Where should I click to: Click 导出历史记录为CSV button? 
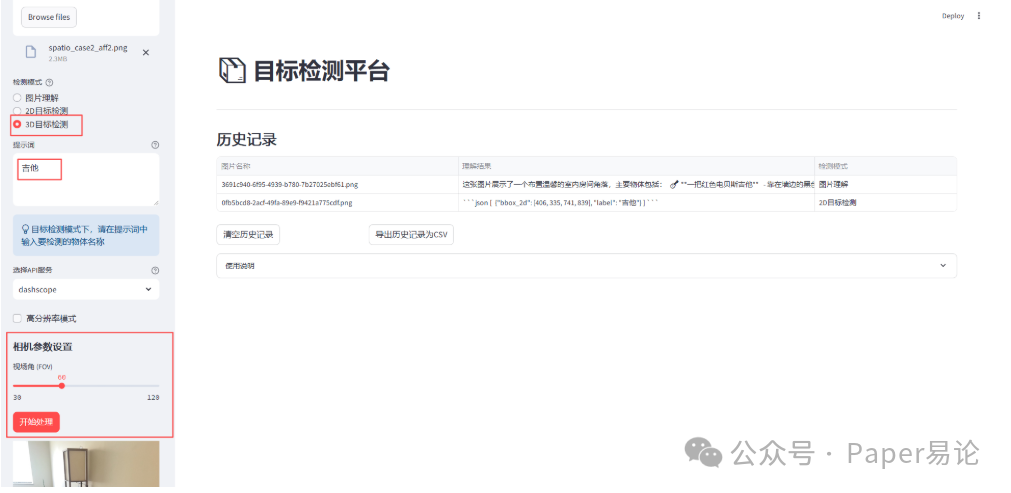[x=411, y=235]
